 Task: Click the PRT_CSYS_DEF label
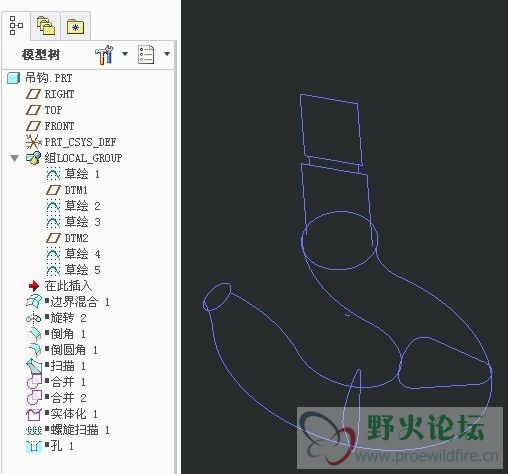(80, 142)
